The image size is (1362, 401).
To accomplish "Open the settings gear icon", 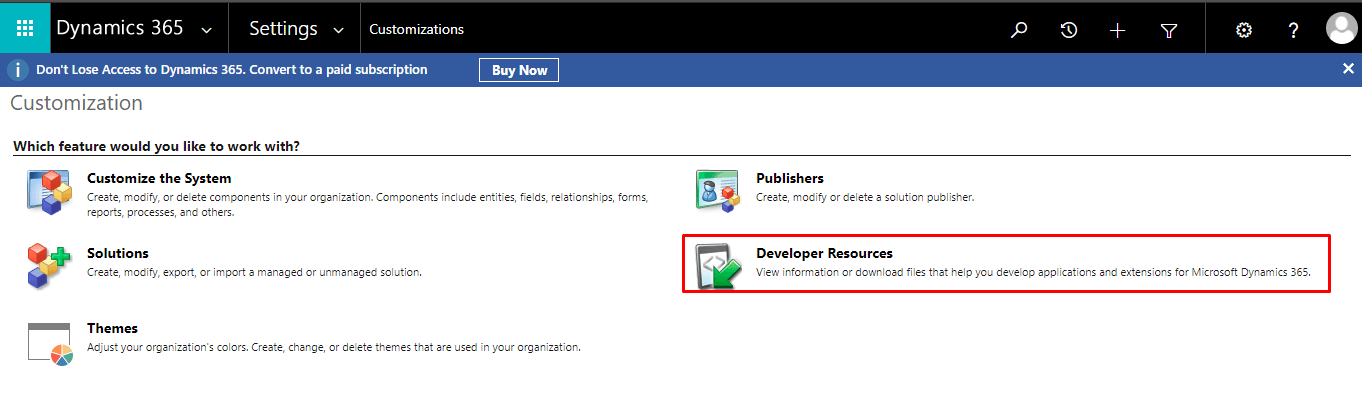I will pyautogui.click(x=1244, y=30).
